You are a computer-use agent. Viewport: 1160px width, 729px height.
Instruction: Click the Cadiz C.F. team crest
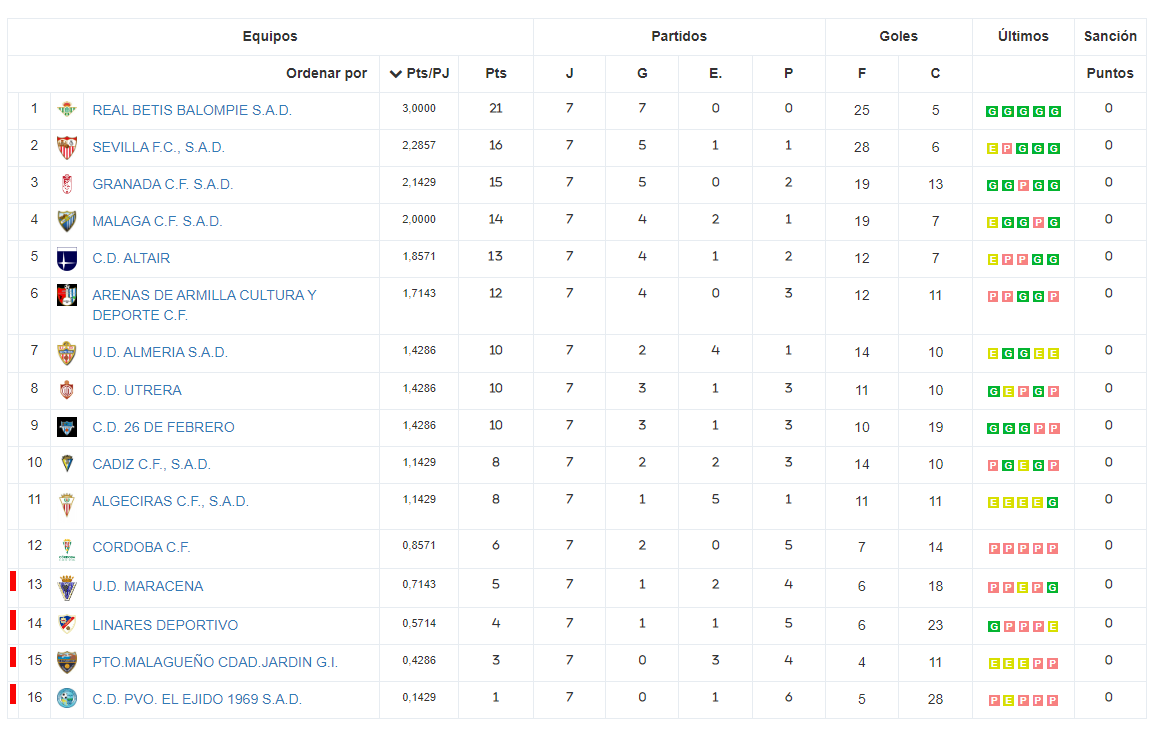coord(67,464)
